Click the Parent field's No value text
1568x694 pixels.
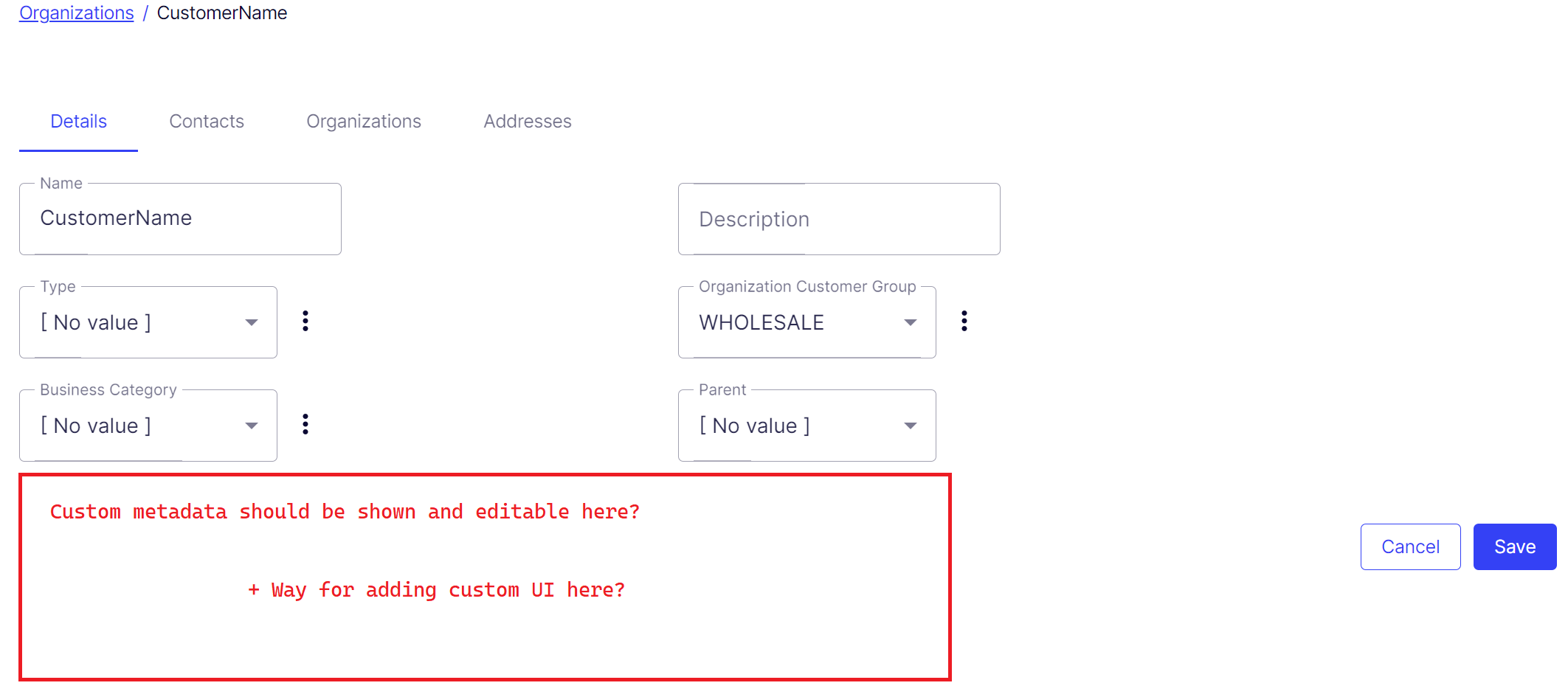(755, 426)
